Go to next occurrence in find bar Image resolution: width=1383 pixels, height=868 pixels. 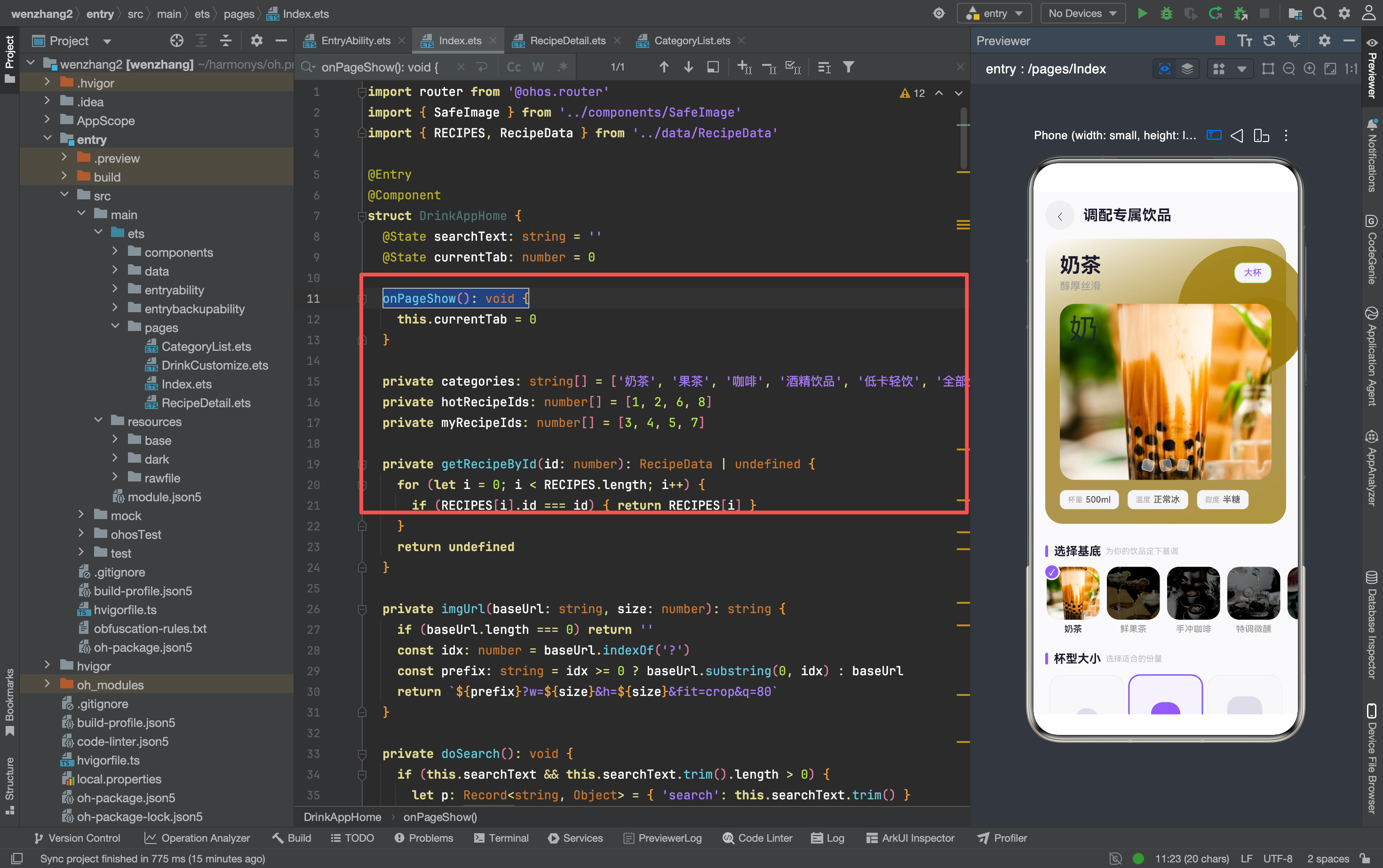[x=689, y=67]
